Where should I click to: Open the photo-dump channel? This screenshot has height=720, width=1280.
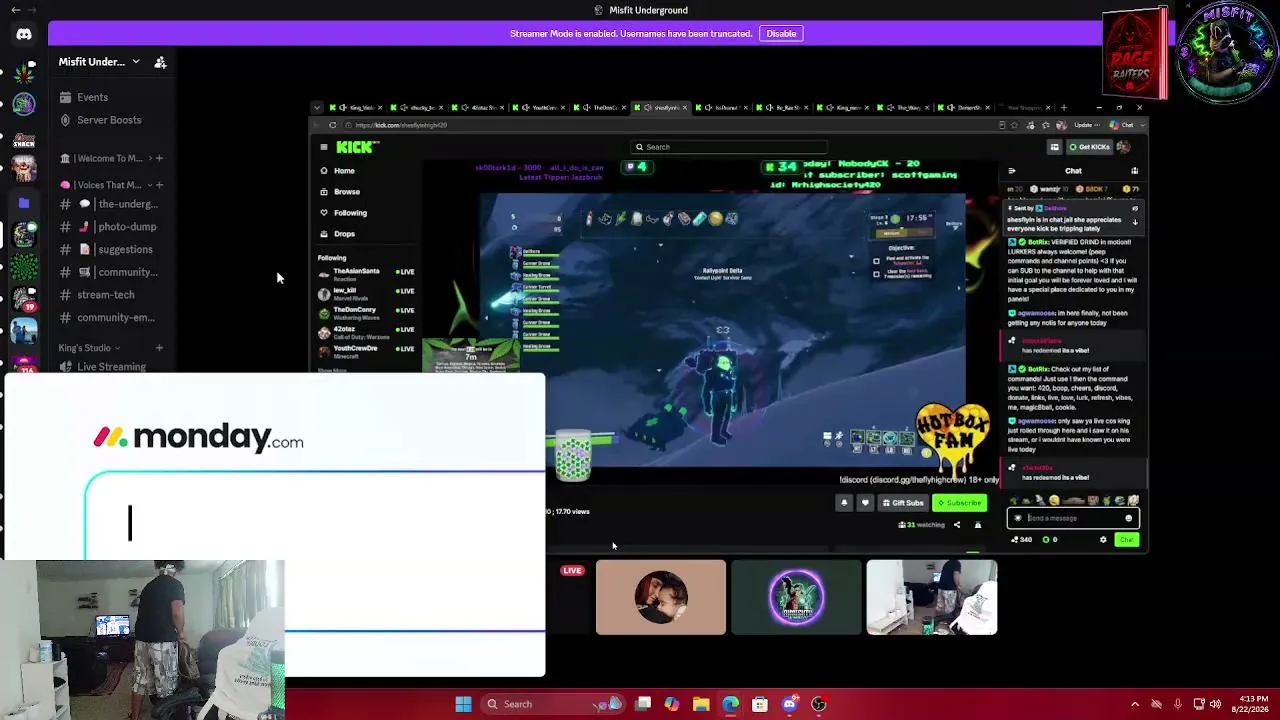(x=109, y=227)
